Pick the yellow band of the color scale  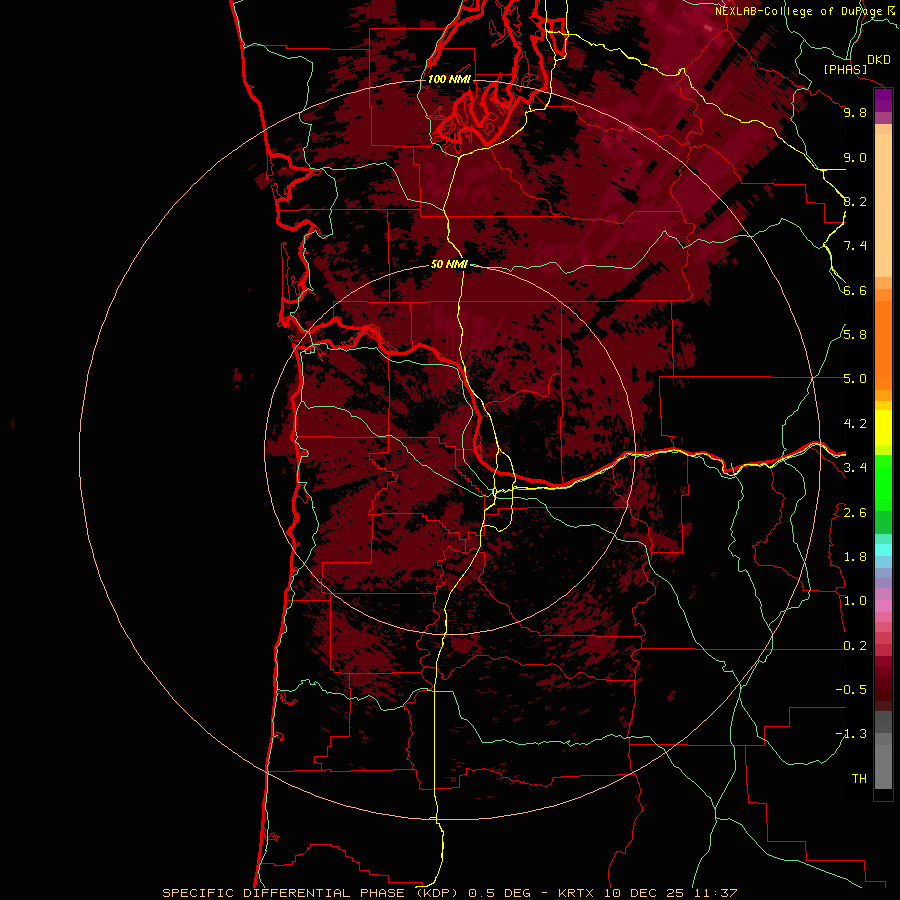tap(883, 428)
